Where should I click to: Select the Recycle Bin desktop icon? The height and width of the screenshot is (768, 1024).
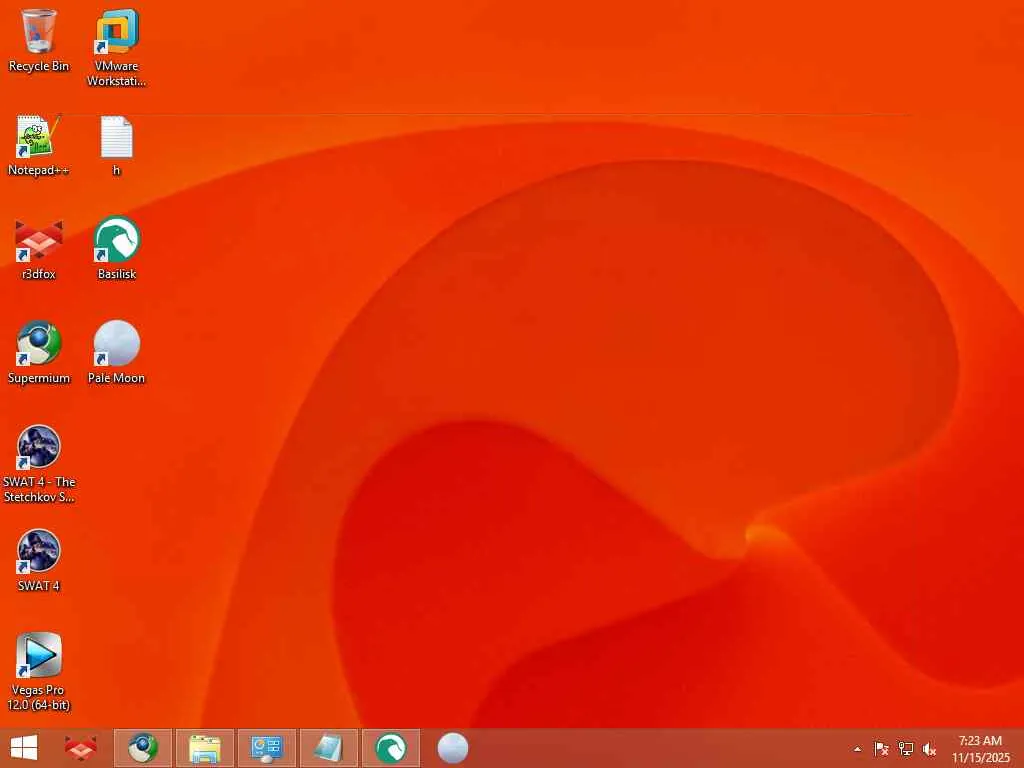click(39, 40)
